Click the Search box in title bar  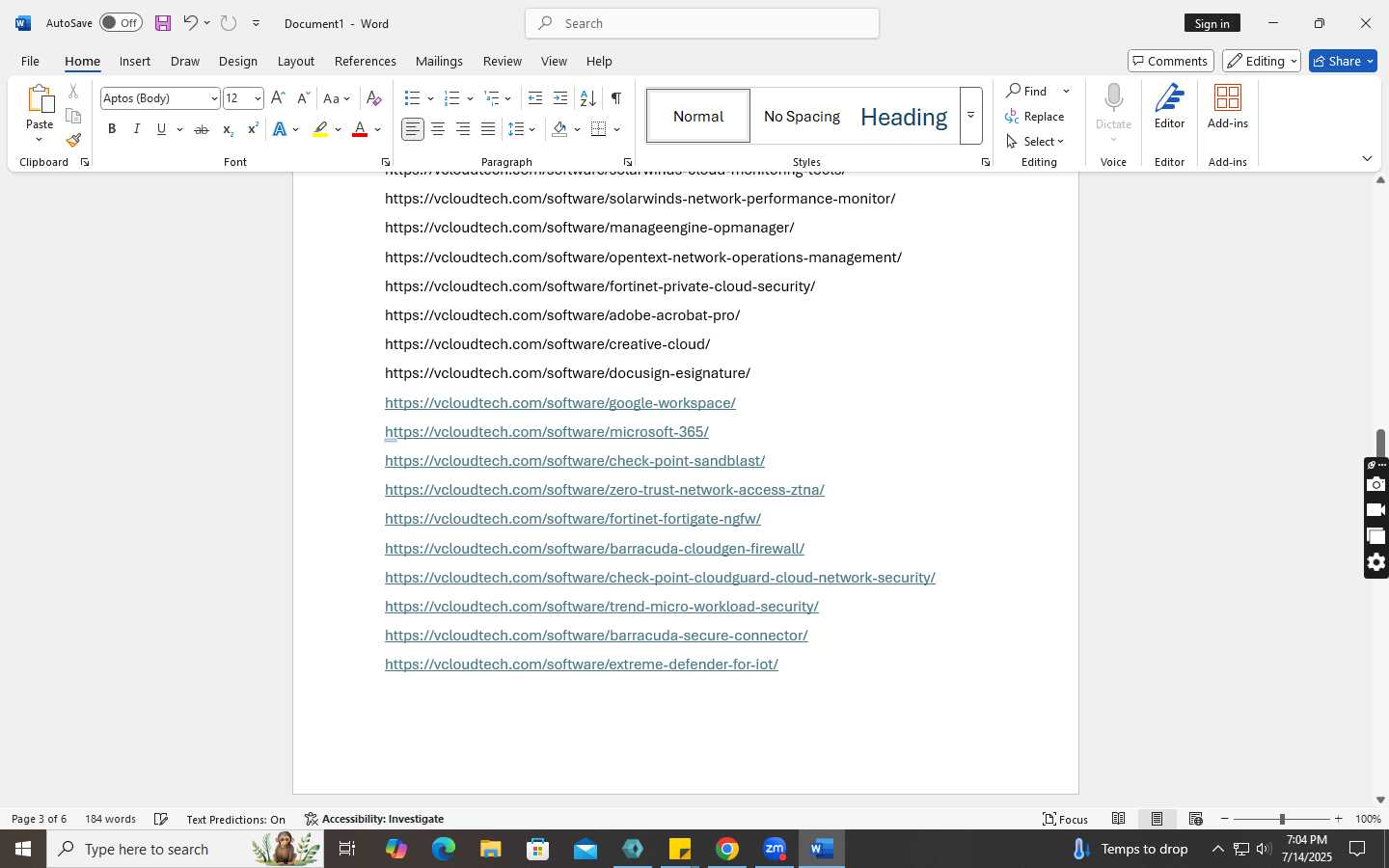[702, 23]
